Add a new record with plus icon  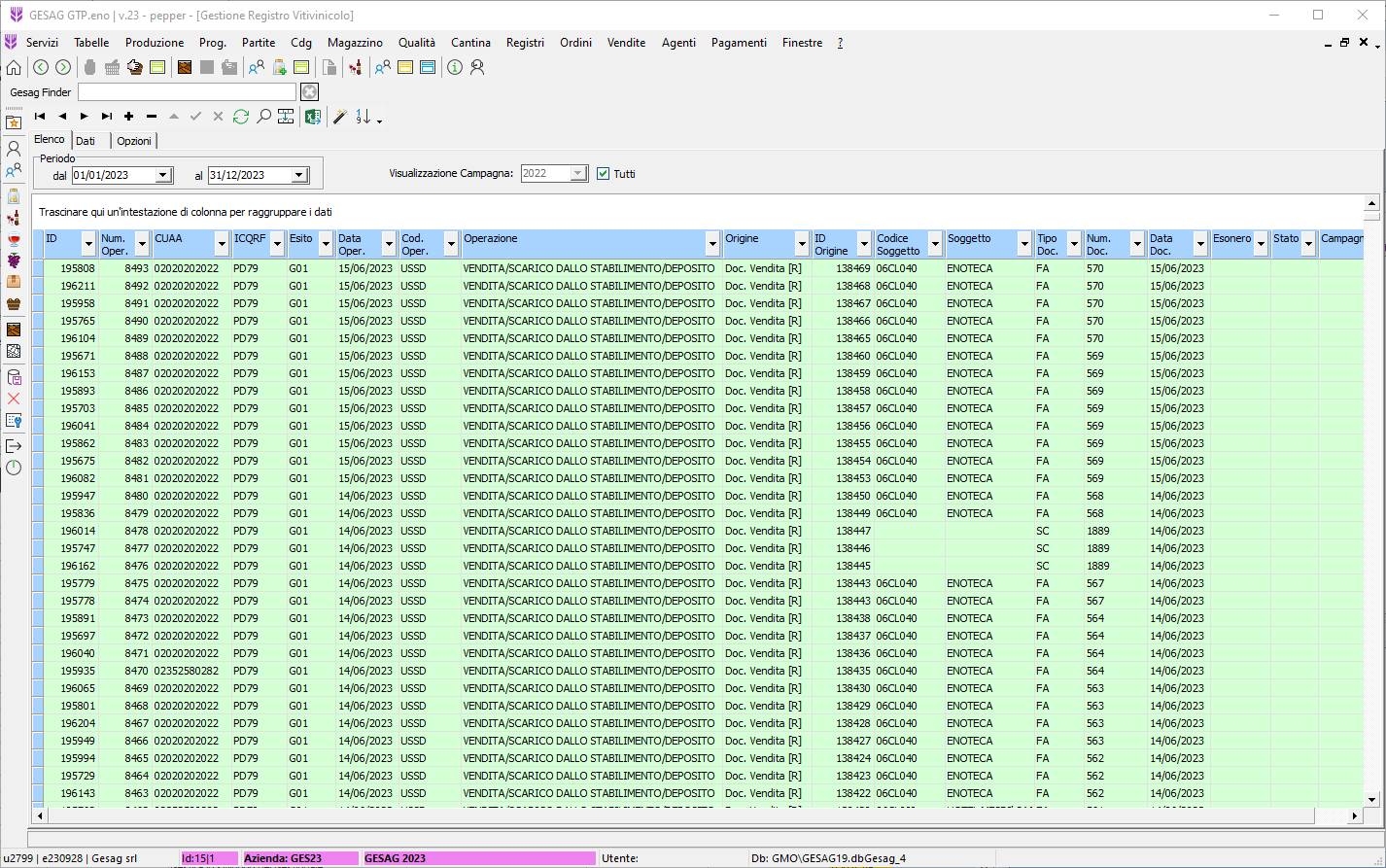[x=129, y=117]
